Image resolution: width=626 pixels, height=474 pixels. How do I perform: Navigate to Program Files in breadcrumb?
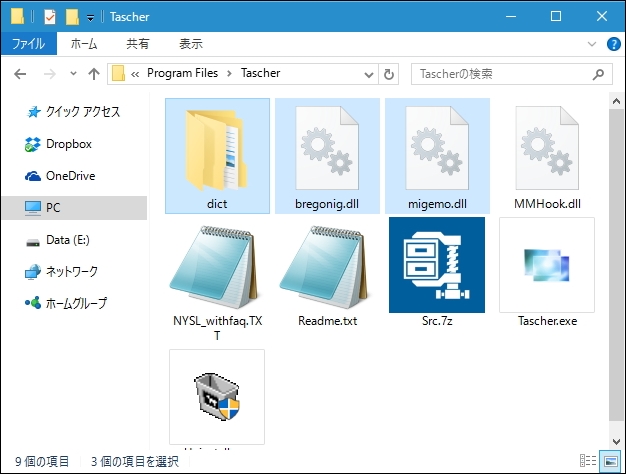pos(182,73)
